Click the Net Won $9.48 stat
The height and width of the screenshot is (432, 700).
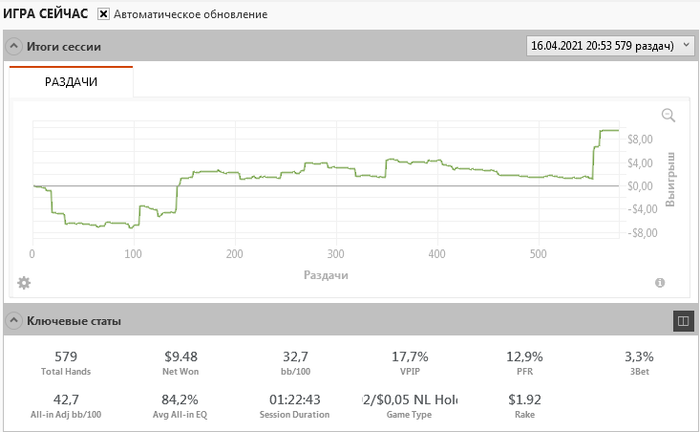pos(181,362)
